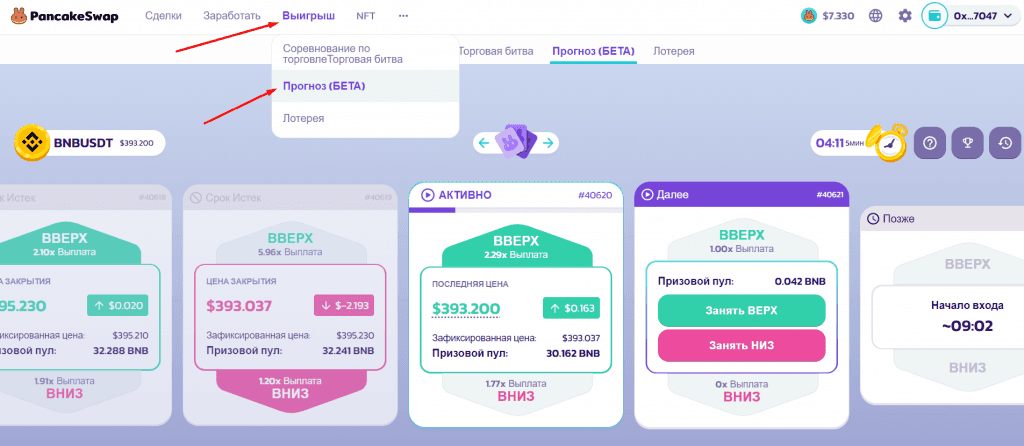Go to previous round with left arrow
The height and width of the screenshot is (446, 1024).
(484, 143)
